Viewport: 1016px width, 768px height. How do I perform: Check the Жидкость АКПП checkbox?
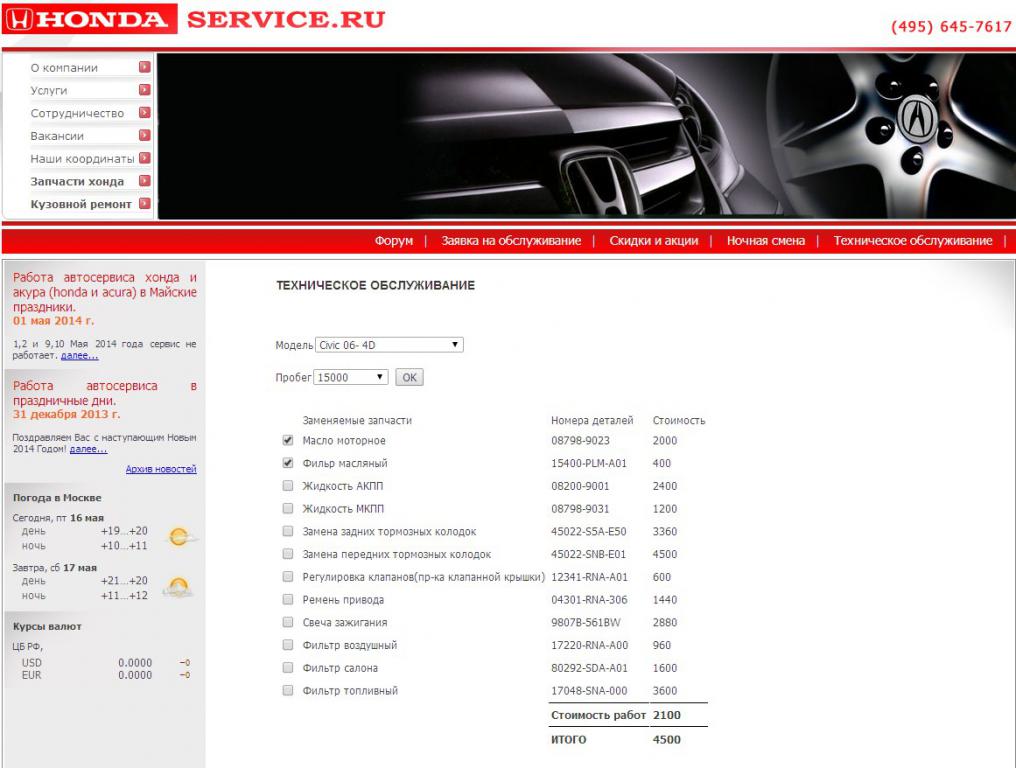click(288, 485)
